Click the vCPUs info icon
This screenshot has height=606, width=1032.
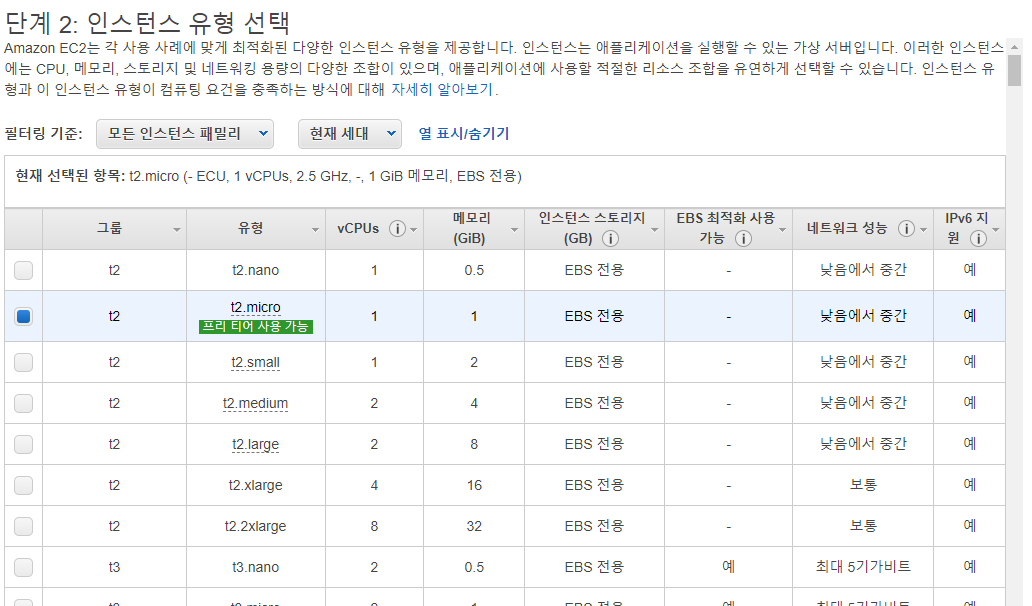click(x=397, y=228)
